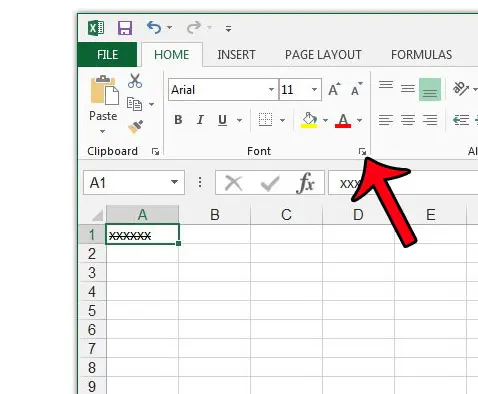
Task: Click the Redo arrow icon
Action: tap(194, 28)
